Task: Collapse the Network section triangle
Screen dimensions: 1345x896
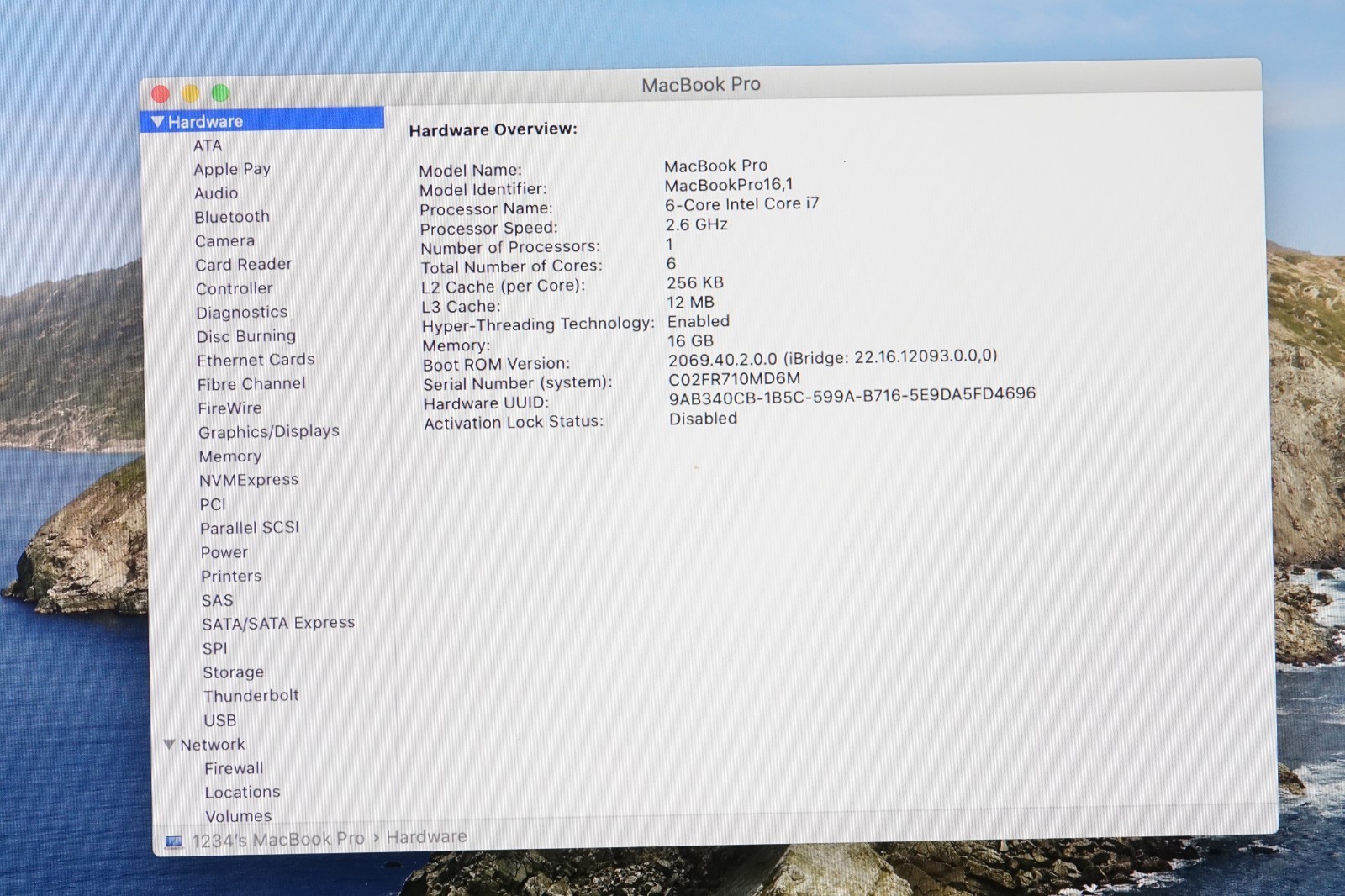Action: (x=169, y=745)
